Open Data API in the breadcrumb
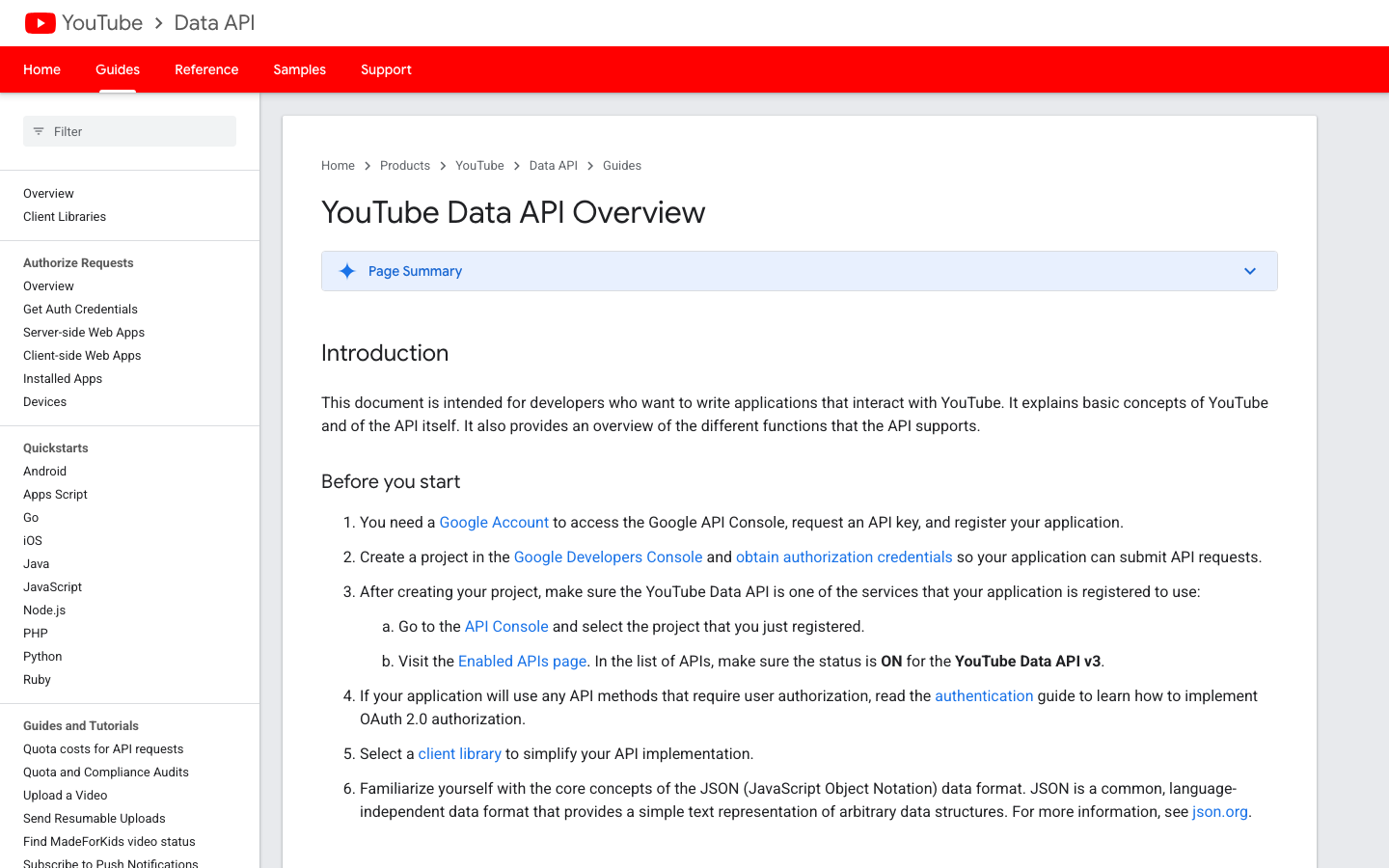 pyautogui.click(x=553, y=166)
